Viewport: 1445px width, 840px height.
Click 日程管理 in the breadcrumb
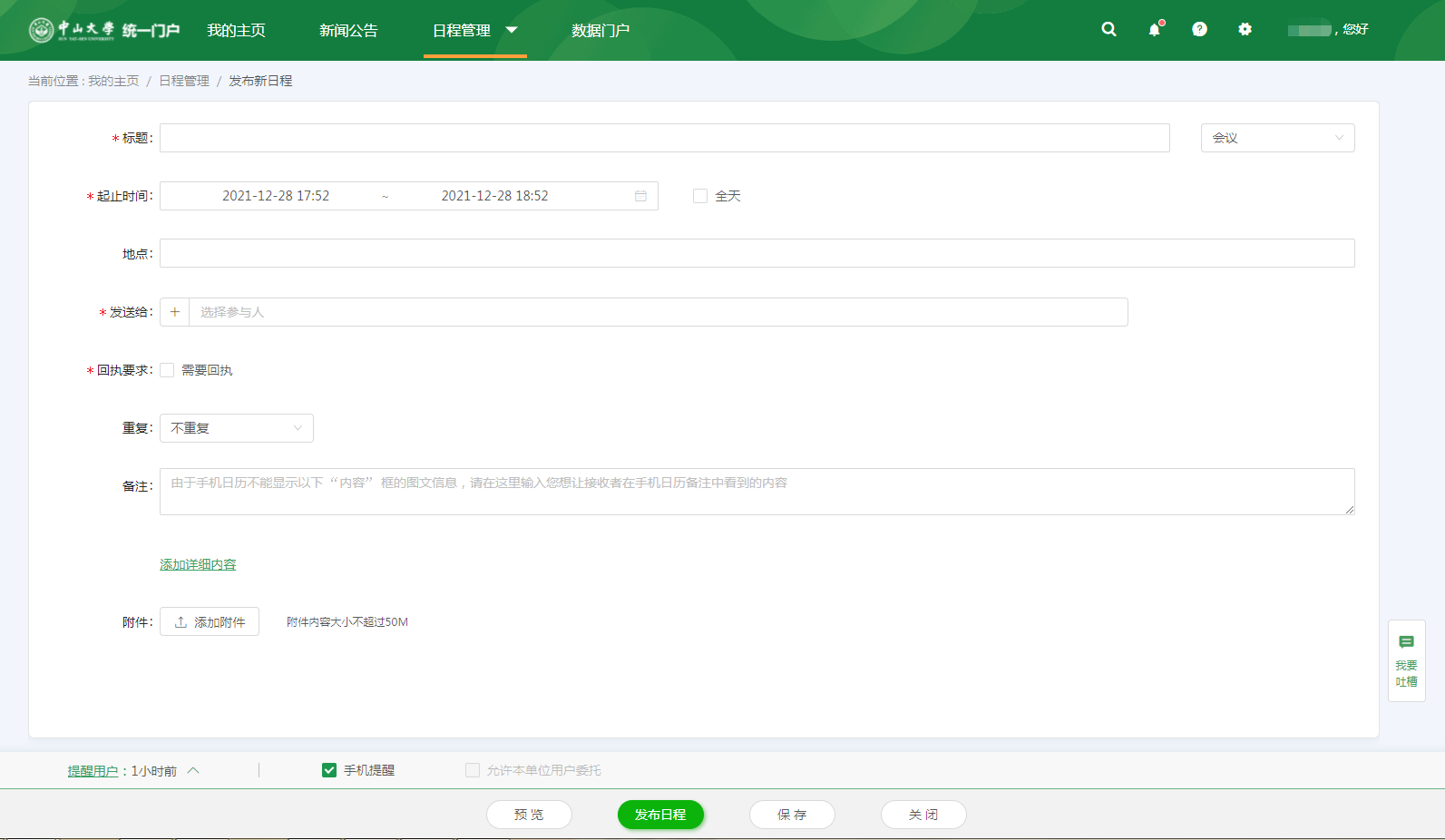point(184,81)
